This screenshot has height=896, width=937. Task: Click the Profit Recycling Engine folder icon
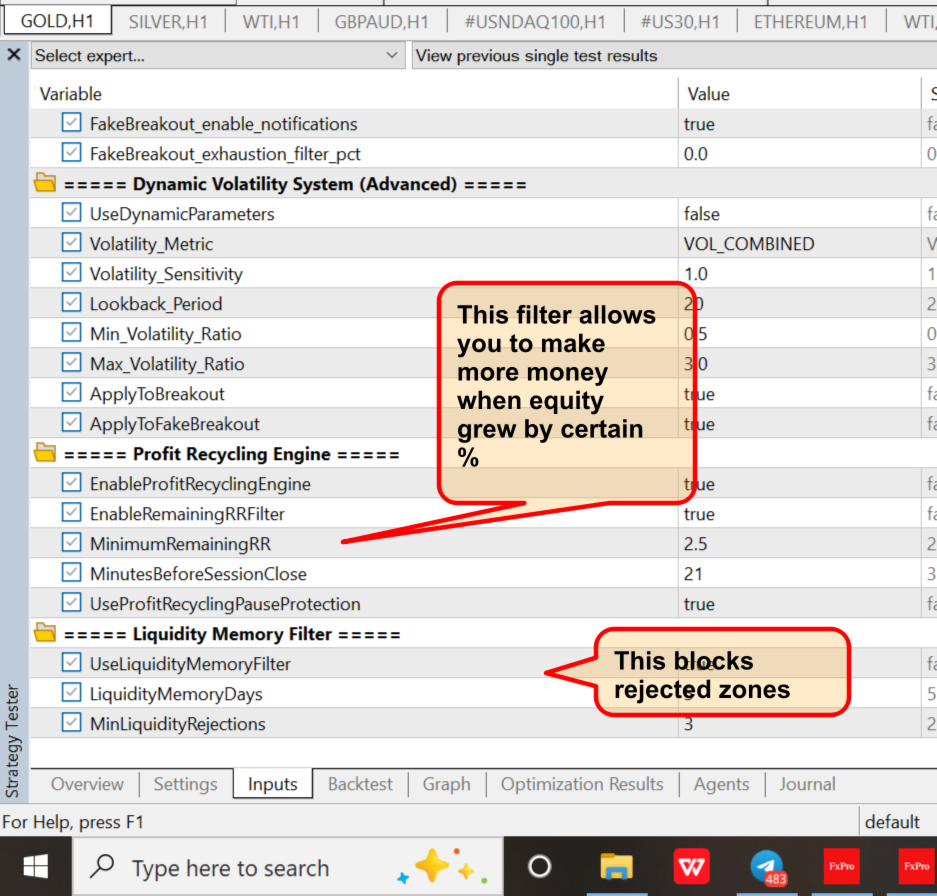coord(45,452)
